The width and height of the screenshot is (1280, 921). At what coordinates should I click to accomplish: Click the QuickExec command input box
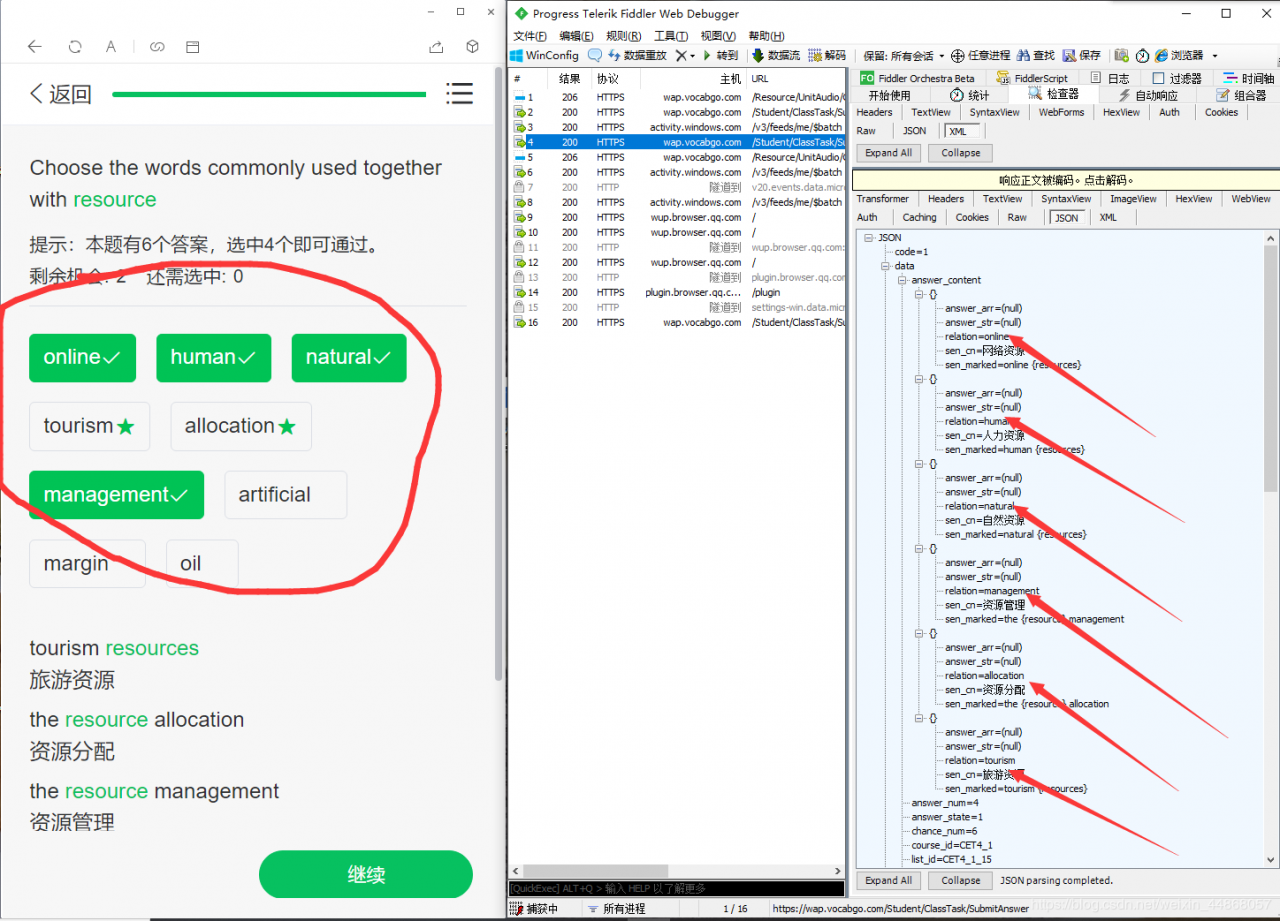[677, 888]
